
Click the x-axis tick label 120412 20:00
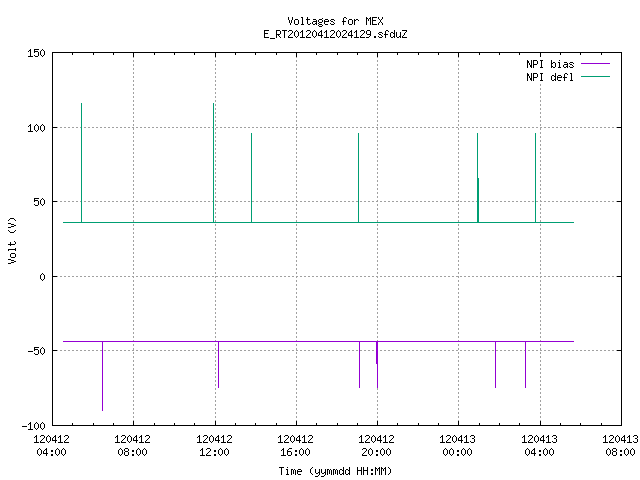pyautogui.click(x=376, y=446)
